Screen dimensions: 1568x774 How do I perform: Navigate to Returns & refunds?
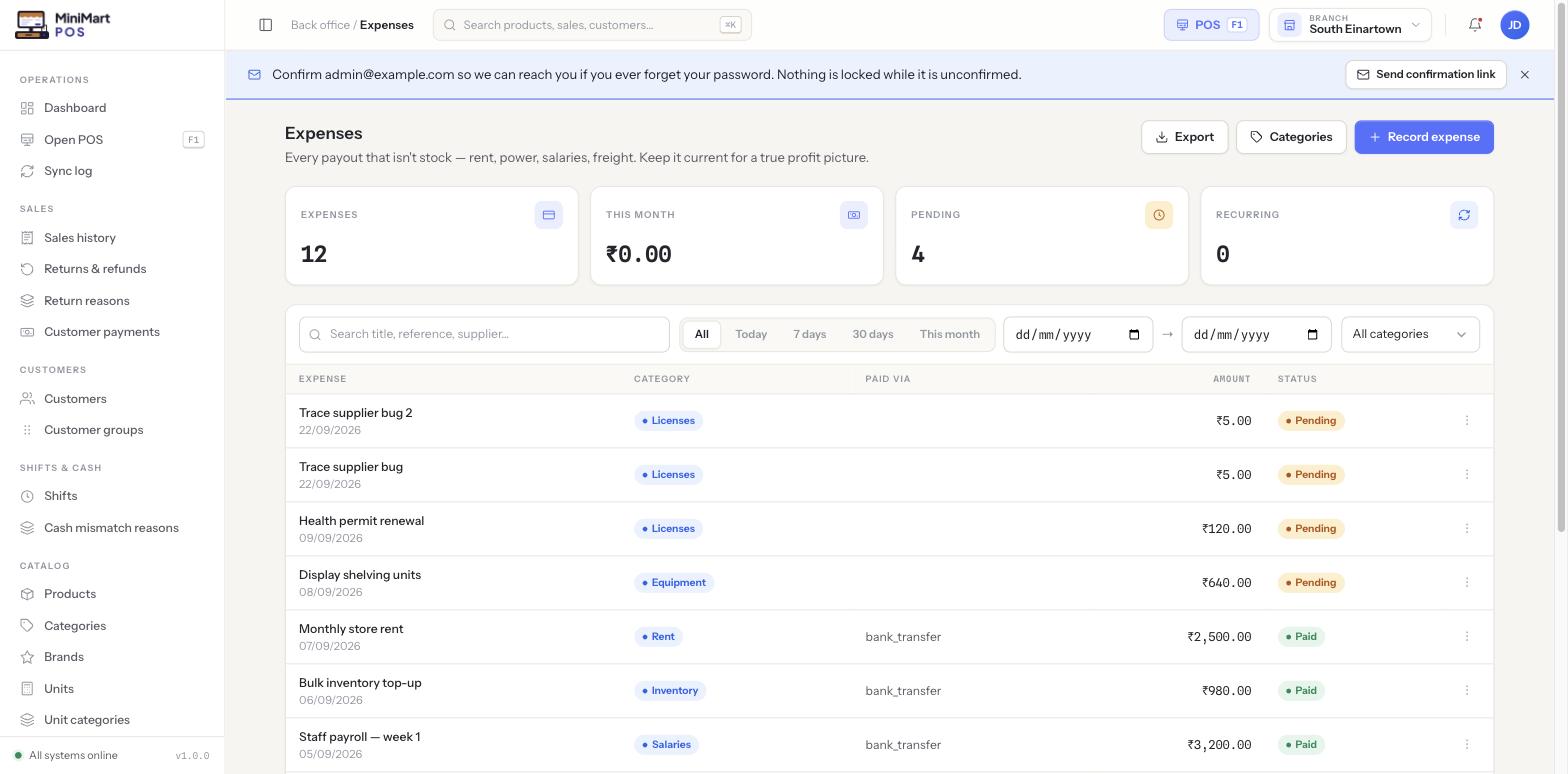click(x=112, y=269)
